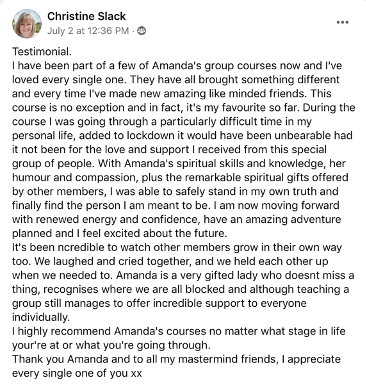Click the closing line "every single one of you xx"
Screen dimensions: 366x384
click(77, 374)
